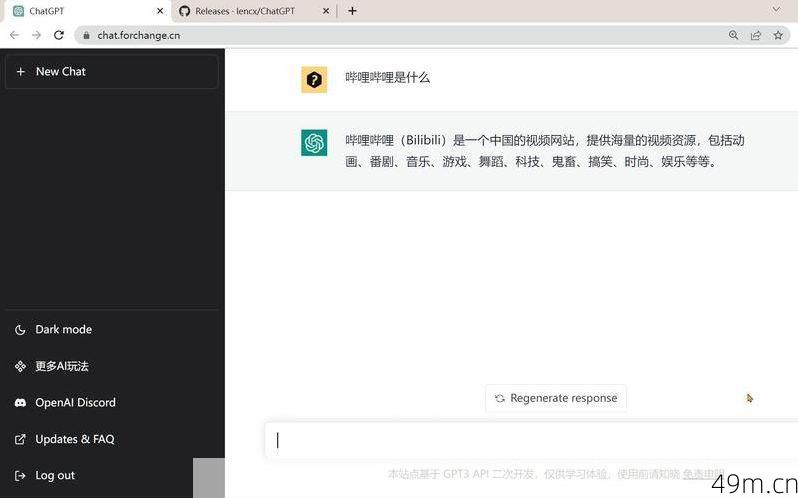Open a new browser tab with the plus
Screen dimensions: 798x498
pyautogui.click(x=352, y=11)
